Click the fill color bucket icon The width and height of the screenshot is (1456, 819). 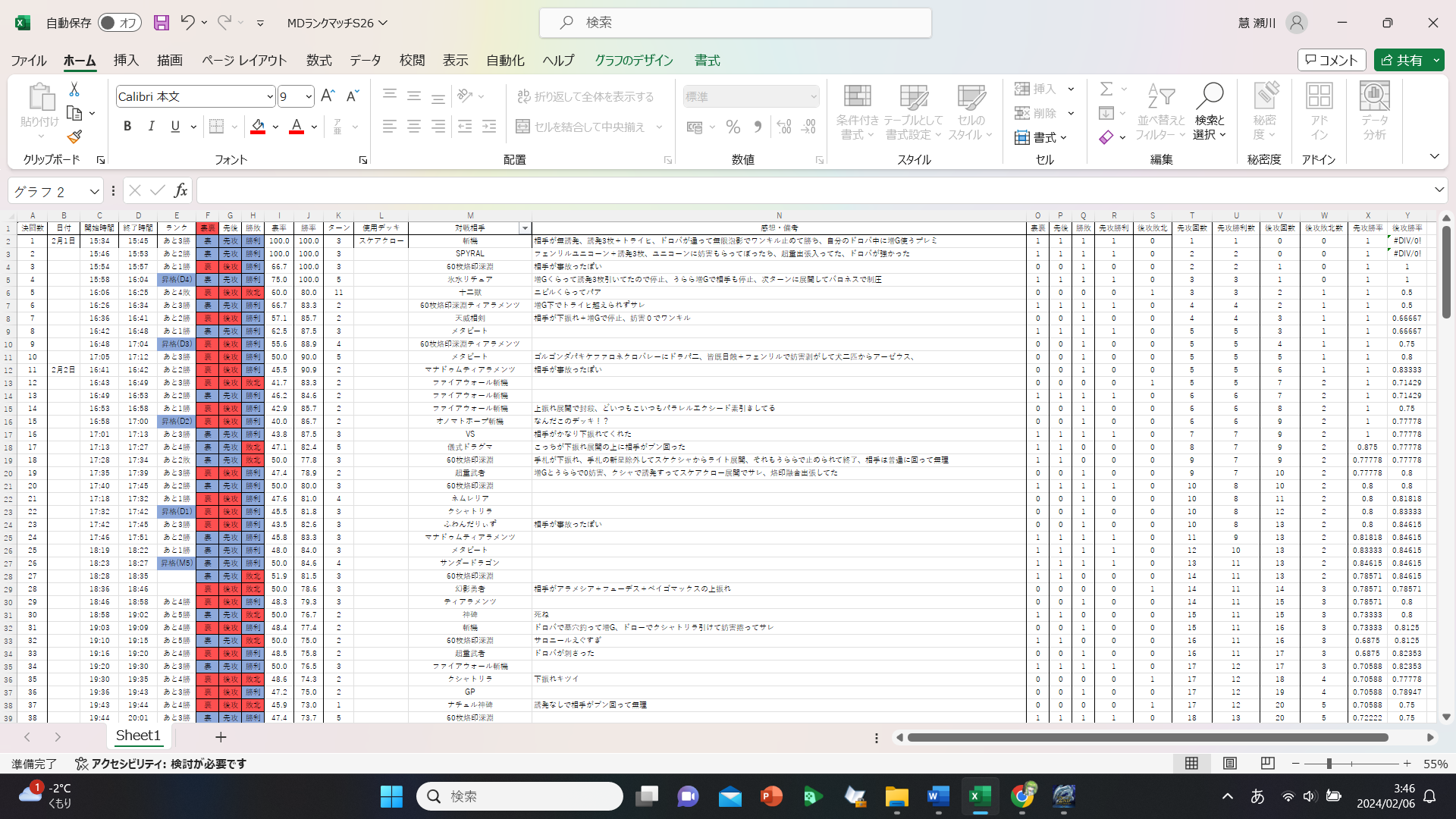[x=258, y=127]
